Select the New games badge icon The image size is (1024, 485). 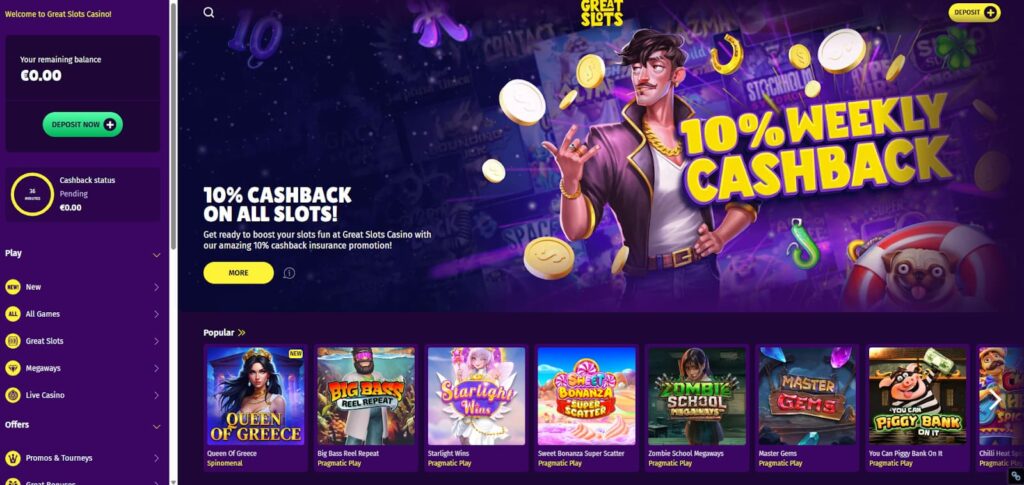[12, 287]
